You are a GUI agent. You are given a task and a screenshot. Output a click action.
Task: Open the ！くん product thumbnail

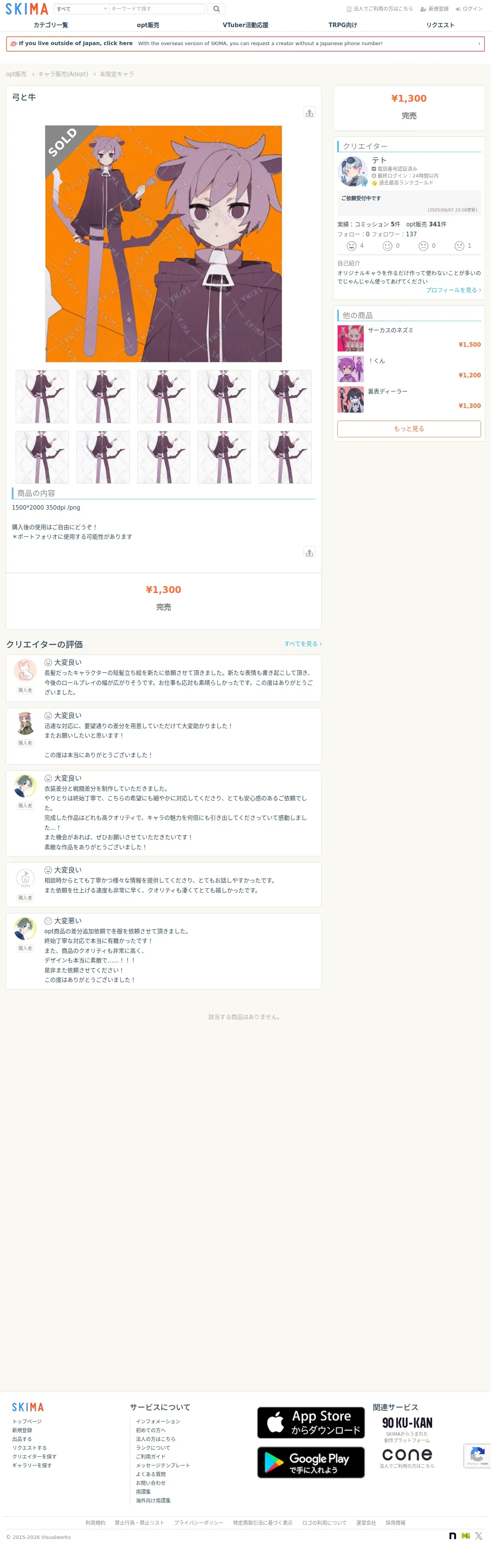coord(350,369)
